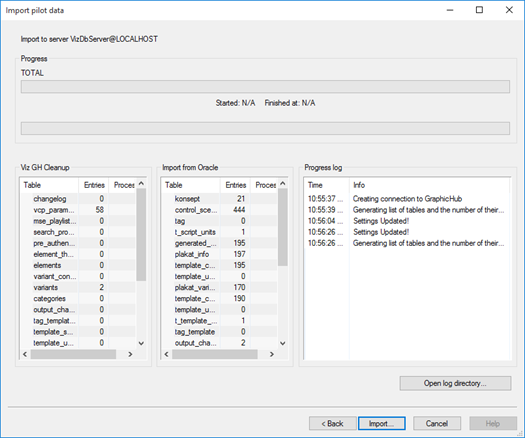Select the plakat_info row

click(x=220, y=254)
